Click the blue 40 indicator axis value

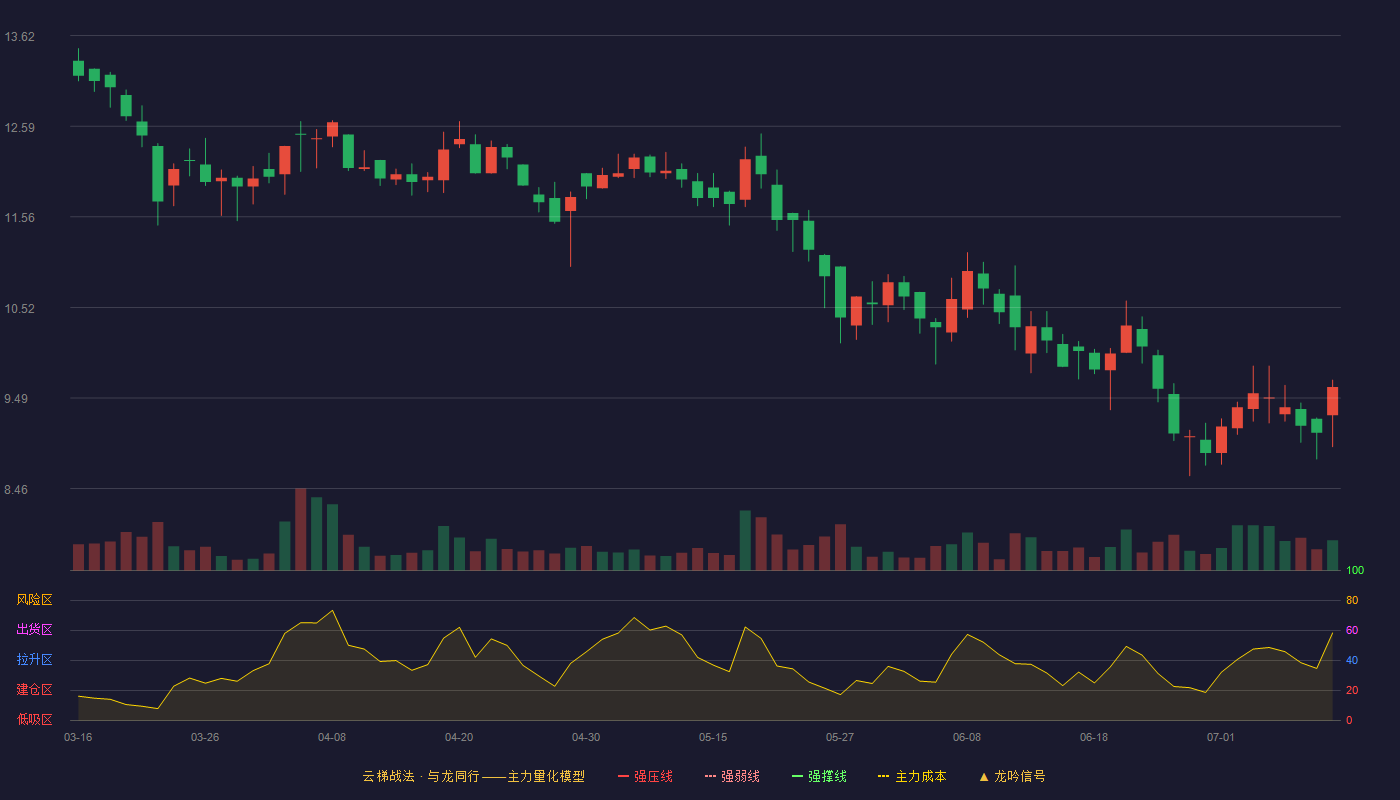1352,661
